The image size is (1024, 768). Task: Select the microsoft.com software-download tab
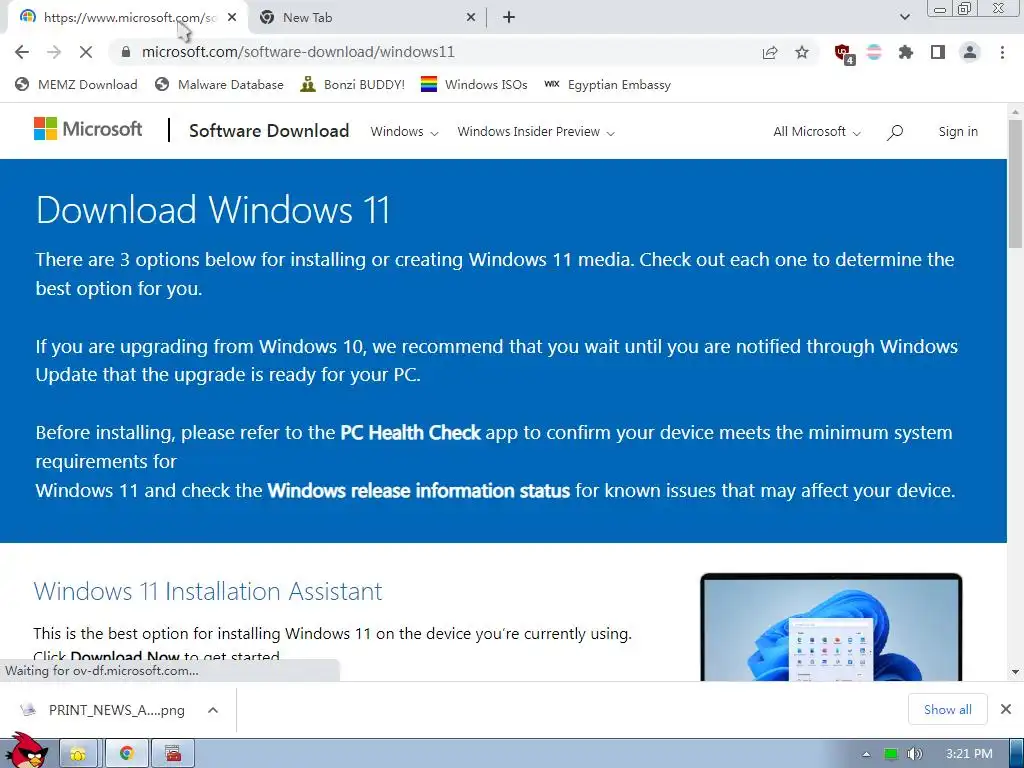click(x=128, y=18)
